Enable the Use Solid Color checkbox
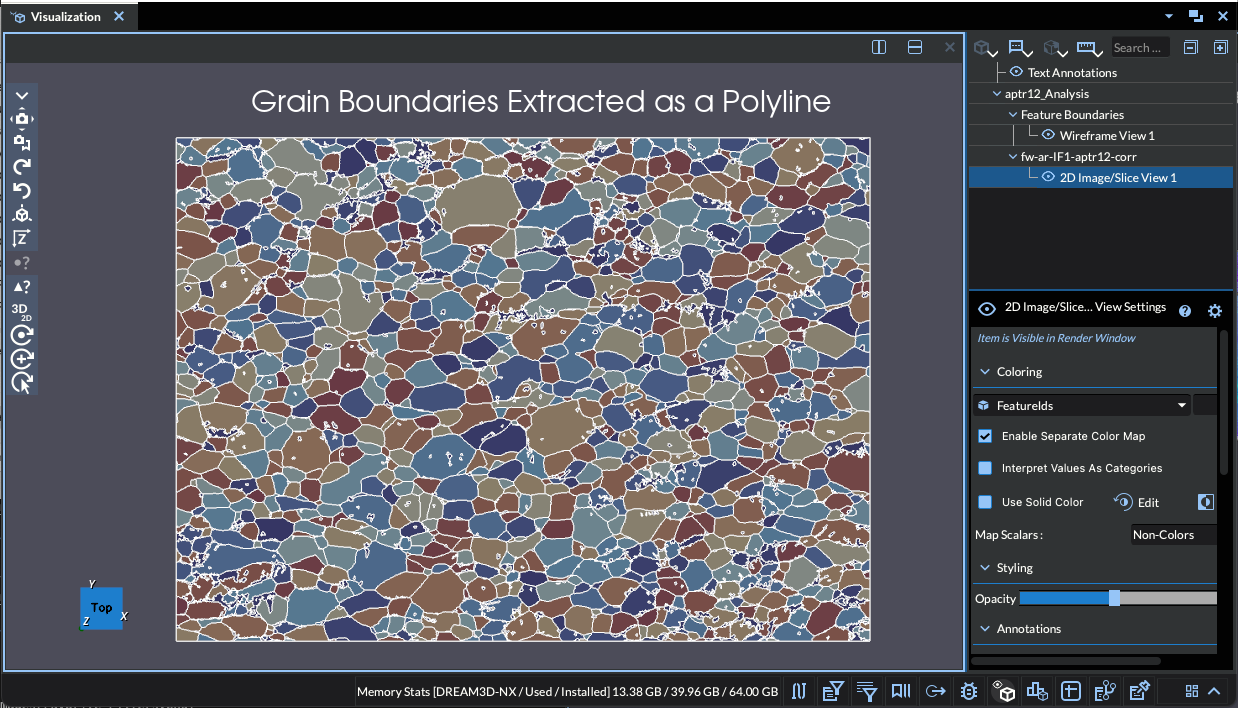 tap(985, 502)
